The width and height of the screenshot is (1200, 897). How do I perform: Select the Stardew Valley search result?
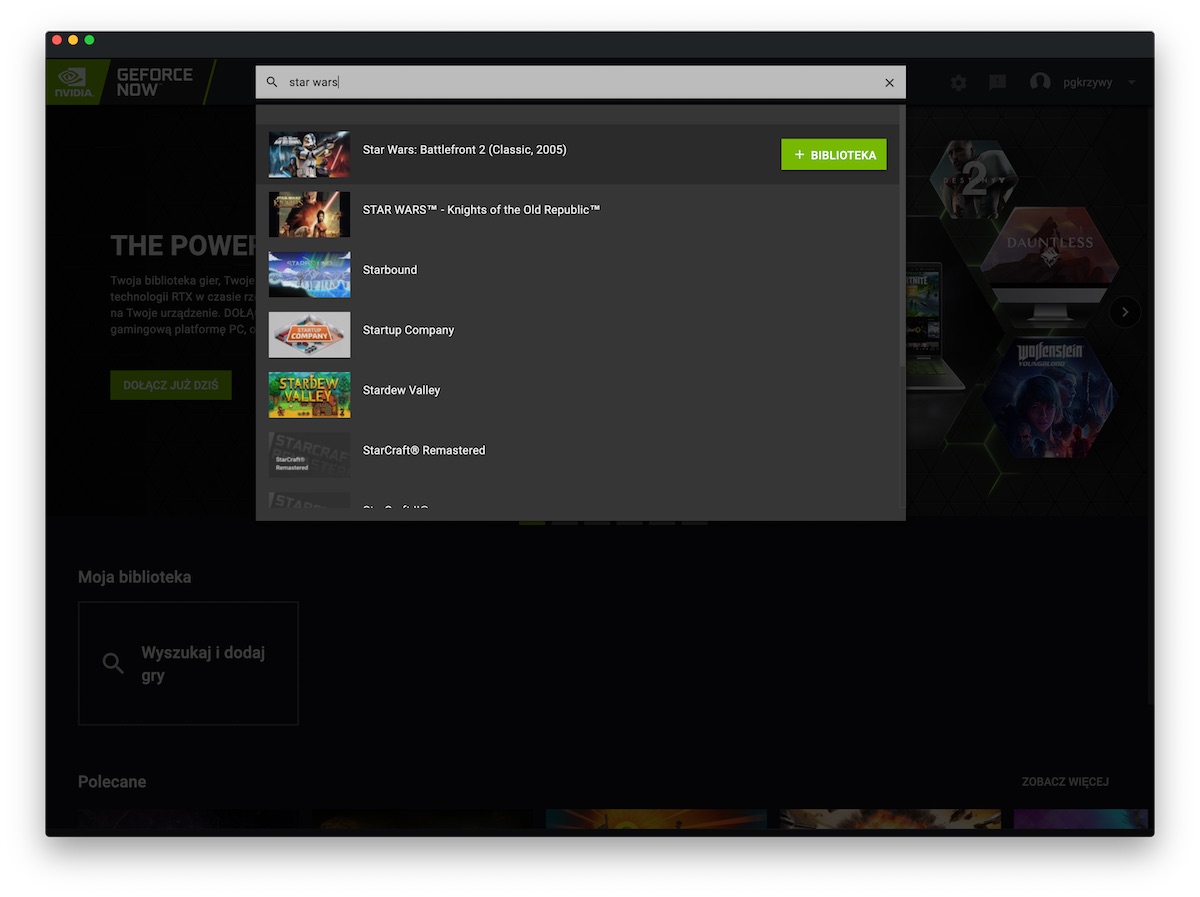click(578, 394)
